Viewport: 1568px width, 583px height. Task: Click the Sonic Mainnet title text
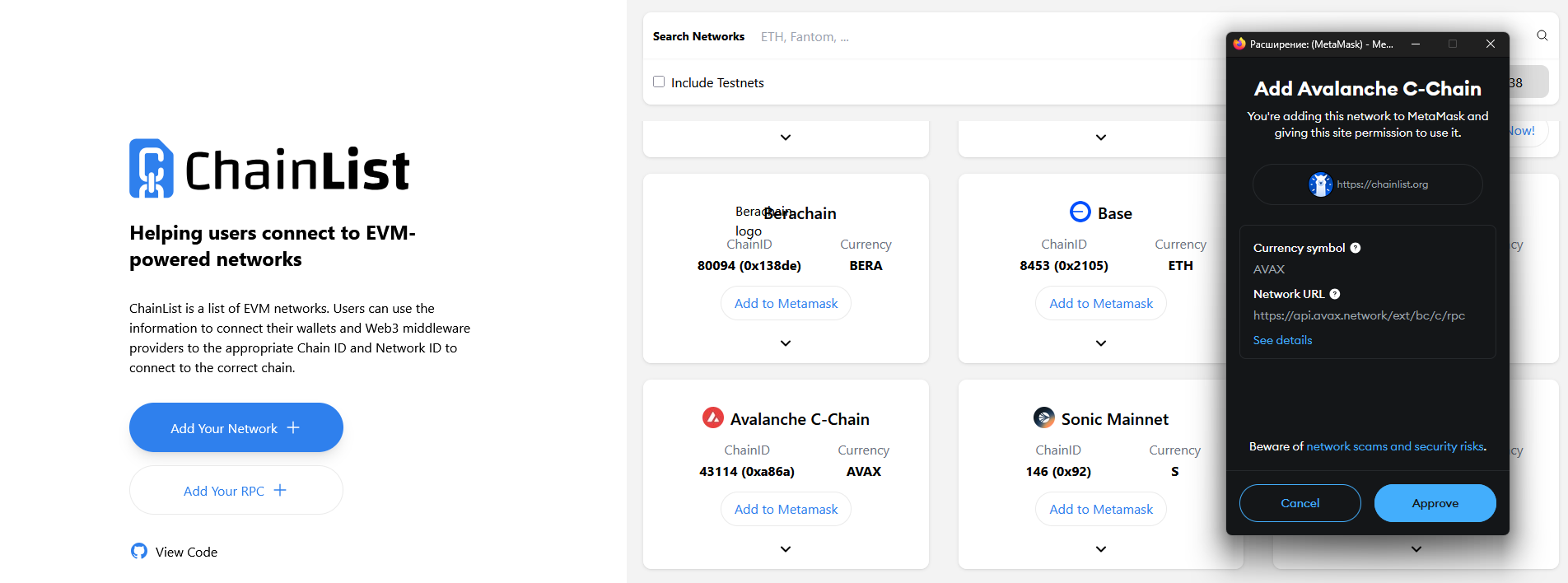pos(1115,419)
